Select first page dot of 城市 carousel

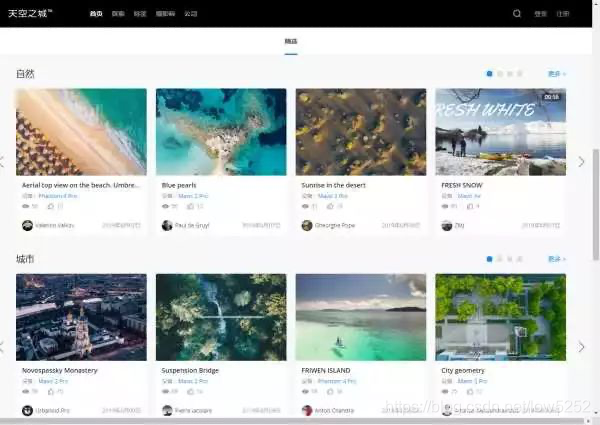489,259
